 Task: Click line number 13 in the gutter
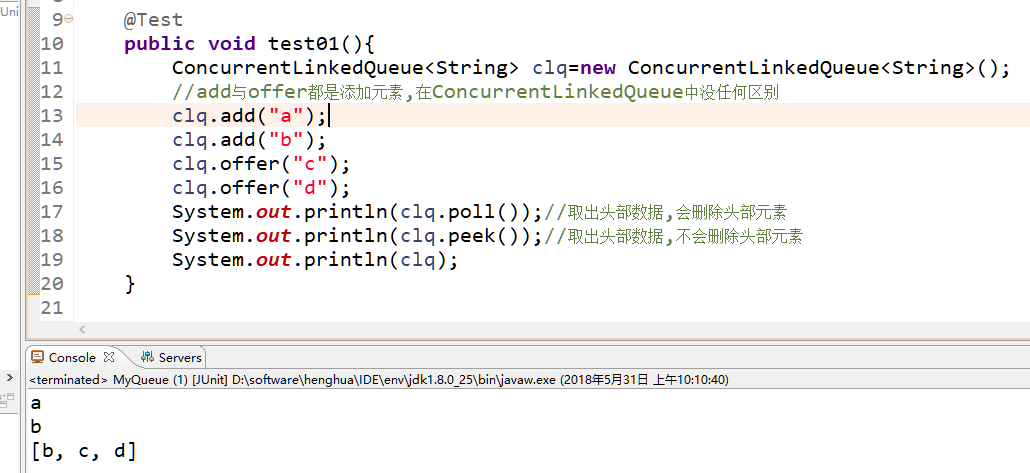[x=51, y=115]
